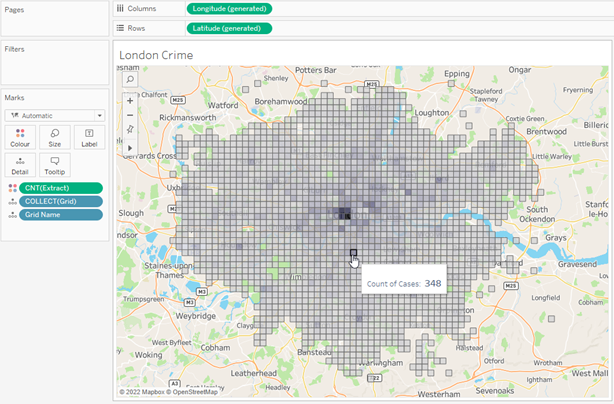614x404 pixels.
Task: Select the CNT(Extract) pill
Action: coord(61,187)
